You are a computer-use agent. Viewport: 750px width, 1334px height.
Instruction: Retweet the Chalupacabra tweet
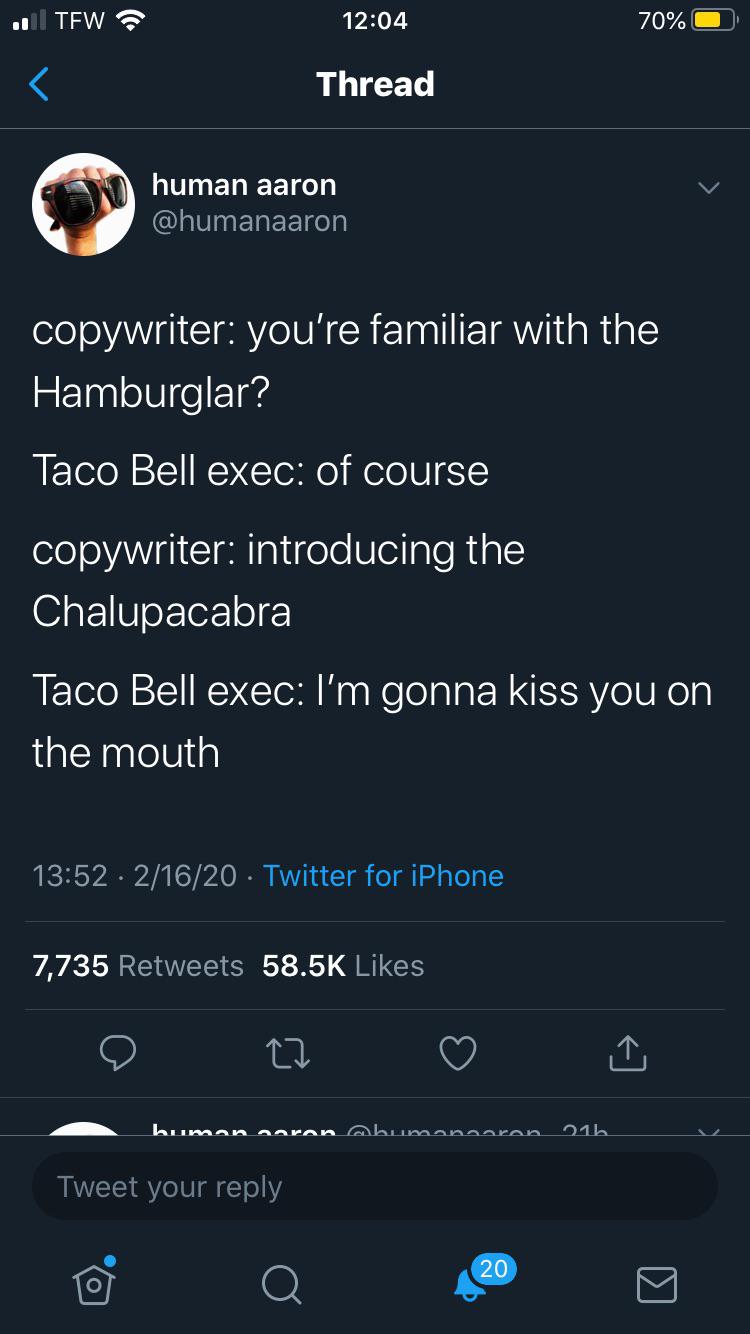288,1052
